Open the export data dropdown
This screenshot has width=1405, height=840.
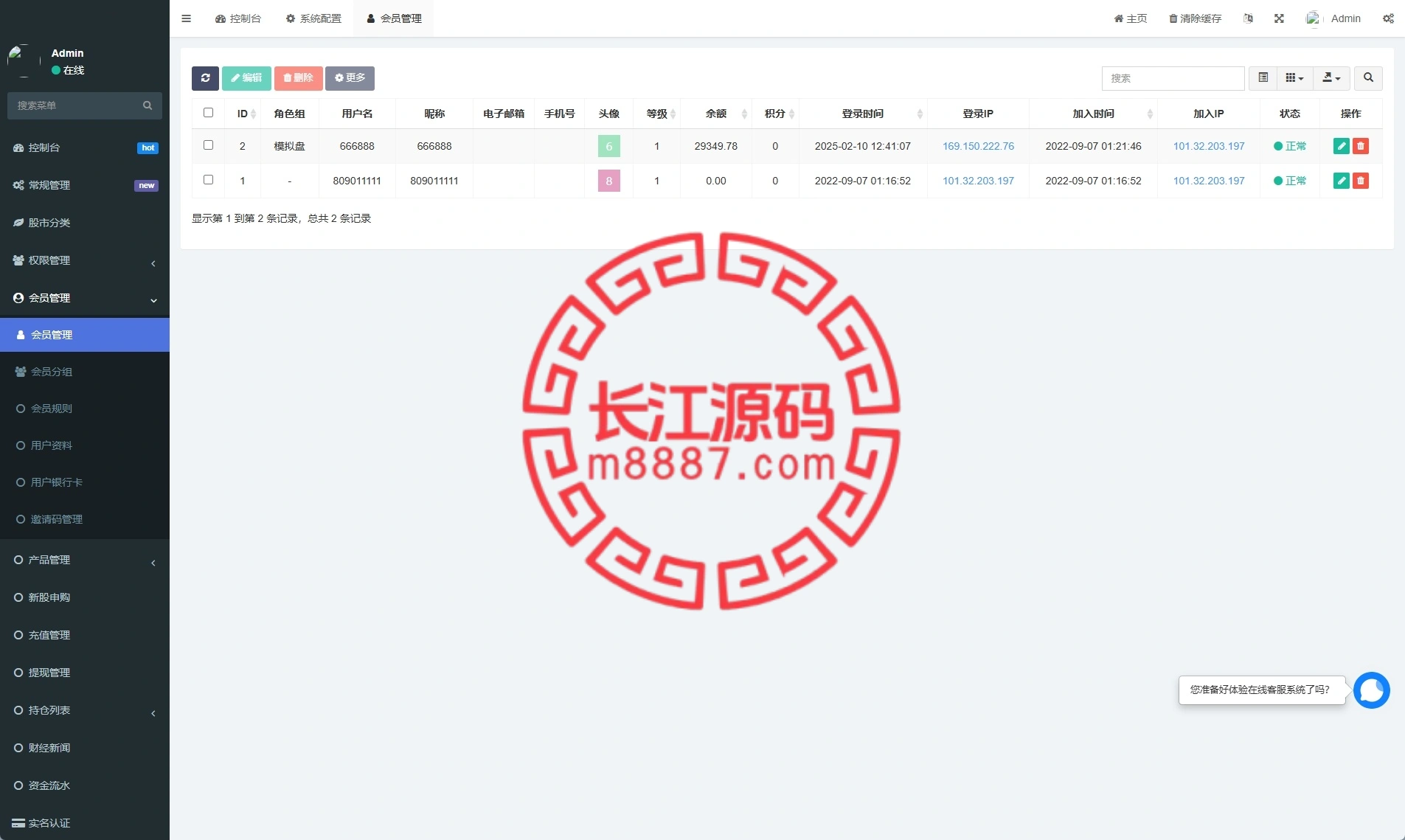1331,78
